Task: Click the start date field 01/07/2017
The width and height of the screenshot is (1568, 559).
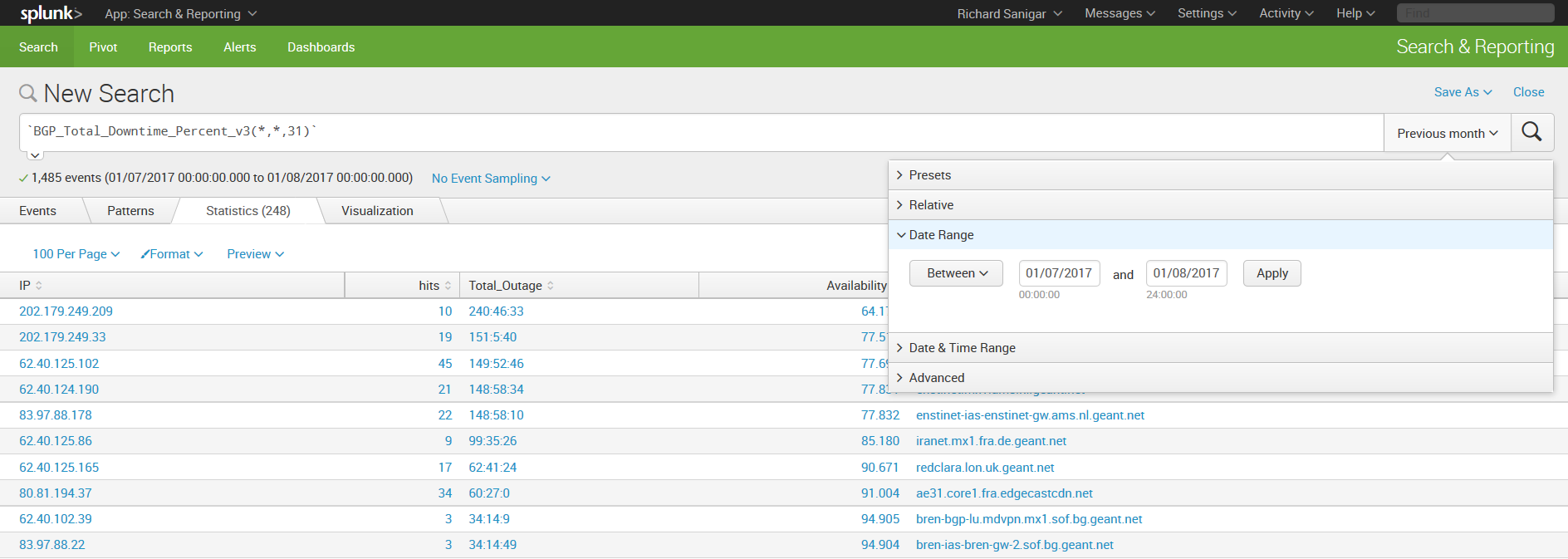Action: tap(1059, 273)
